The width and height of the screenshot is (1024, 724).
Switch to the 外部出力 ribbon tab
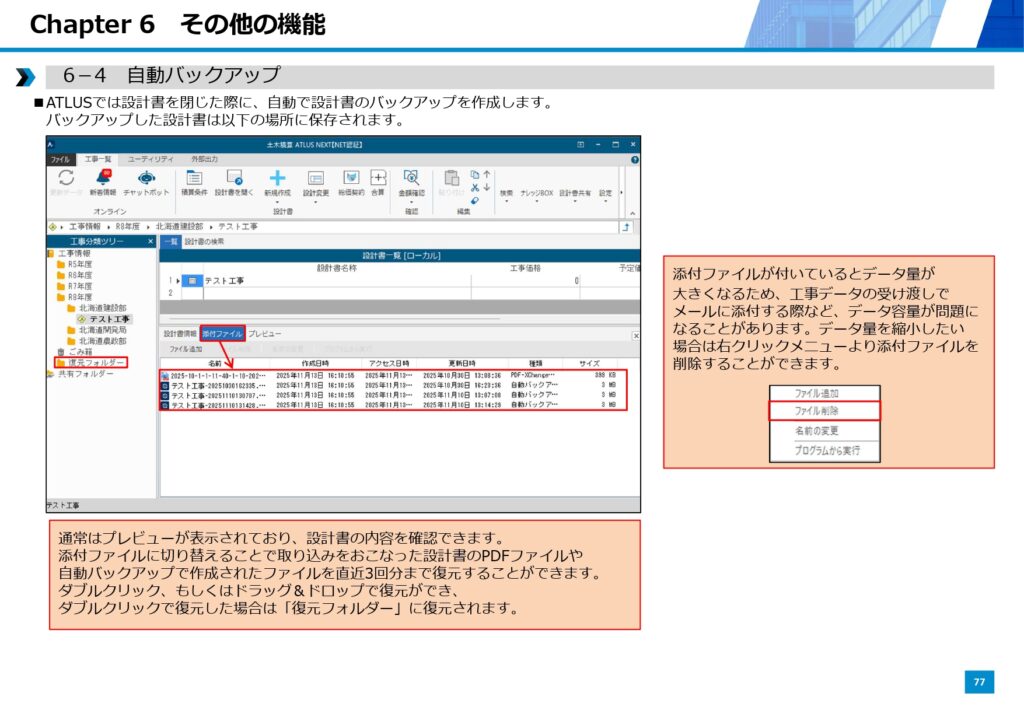[204, 159]
